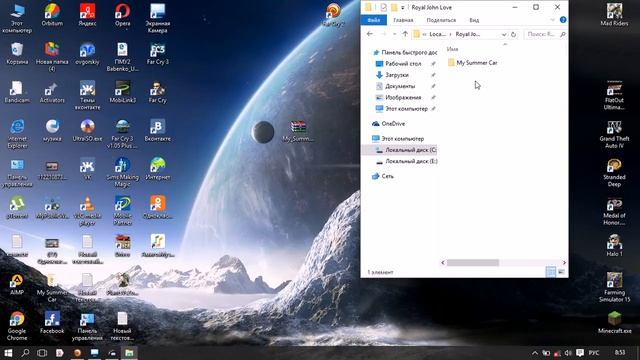Open Загрузки in the navigation pane
Image resolution: width=640 pixels, height=360 pixels.
pyautogui.click(x=392, y=75)
